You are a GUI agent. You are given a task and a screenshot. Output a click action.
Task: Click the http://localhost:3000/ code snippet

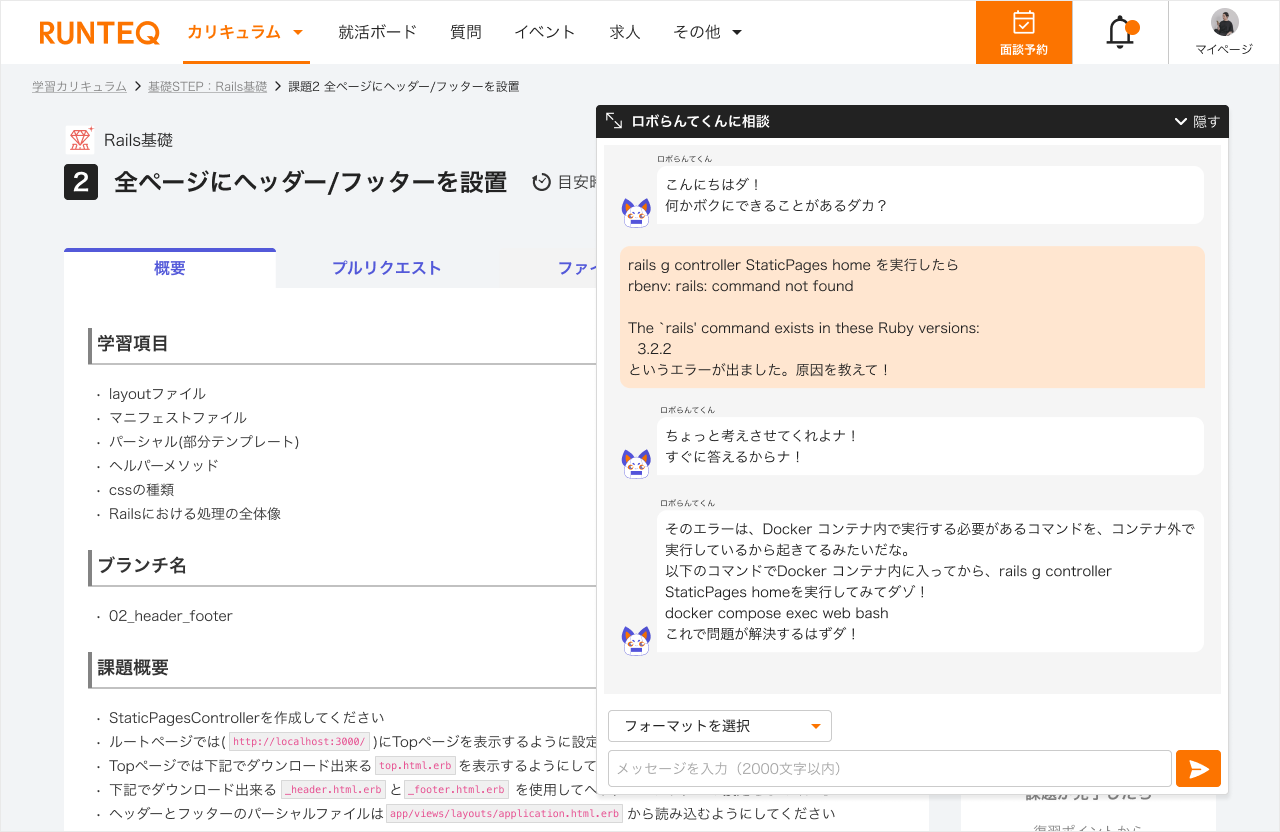point(299,741)
